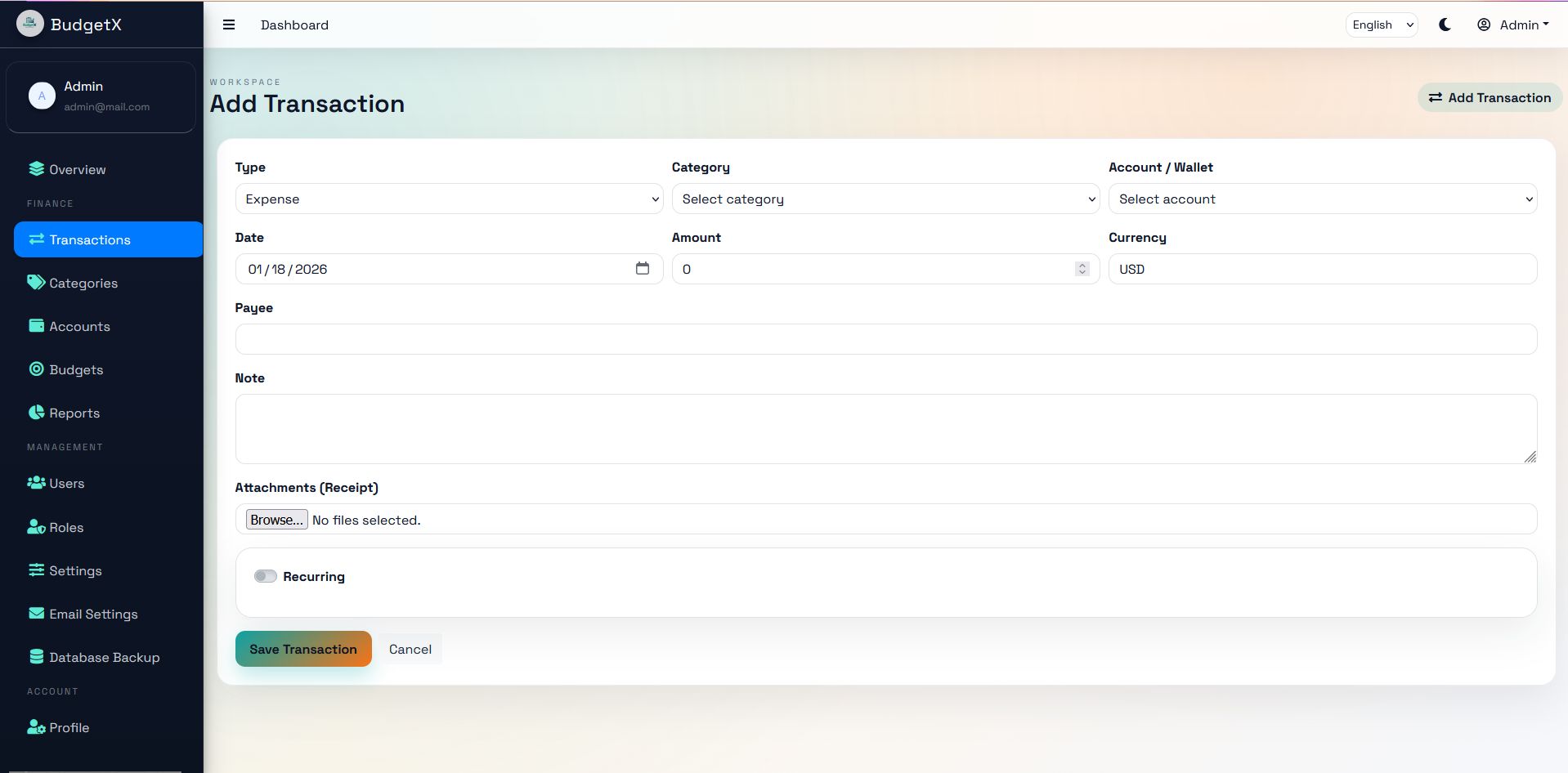Click Browse to attach a receipt
1568x773 pixels.
[x=276, y=520]
